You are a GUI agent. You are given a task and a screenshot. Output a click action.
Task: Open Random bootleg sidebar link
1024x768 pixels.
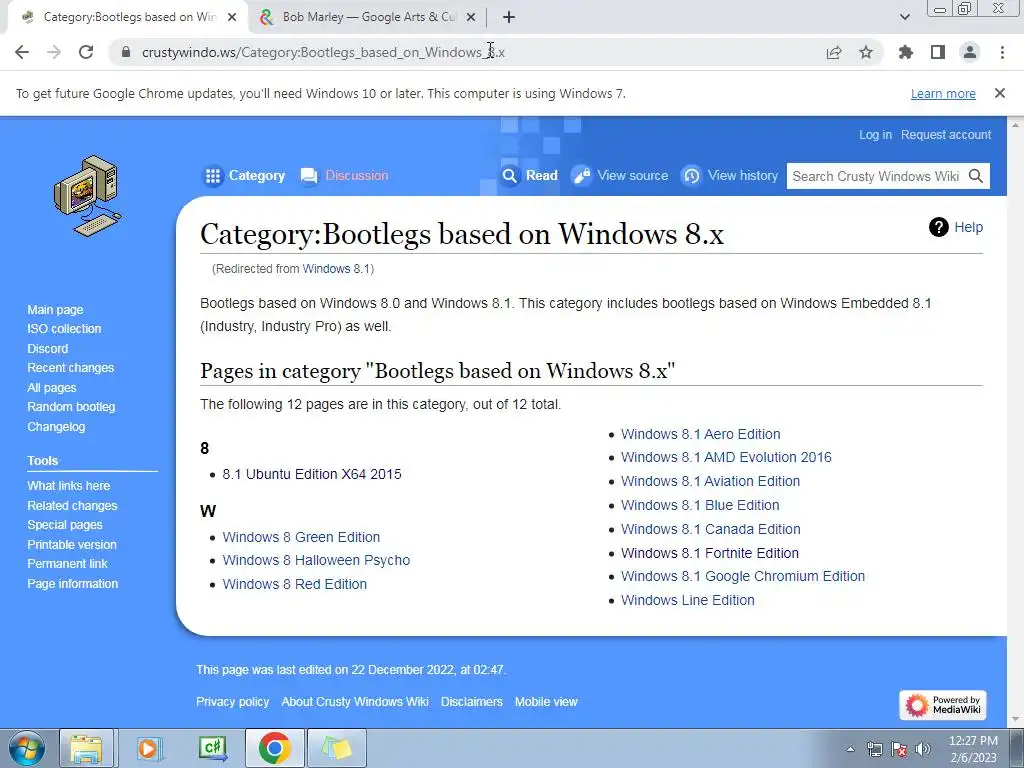pos(71,407)
